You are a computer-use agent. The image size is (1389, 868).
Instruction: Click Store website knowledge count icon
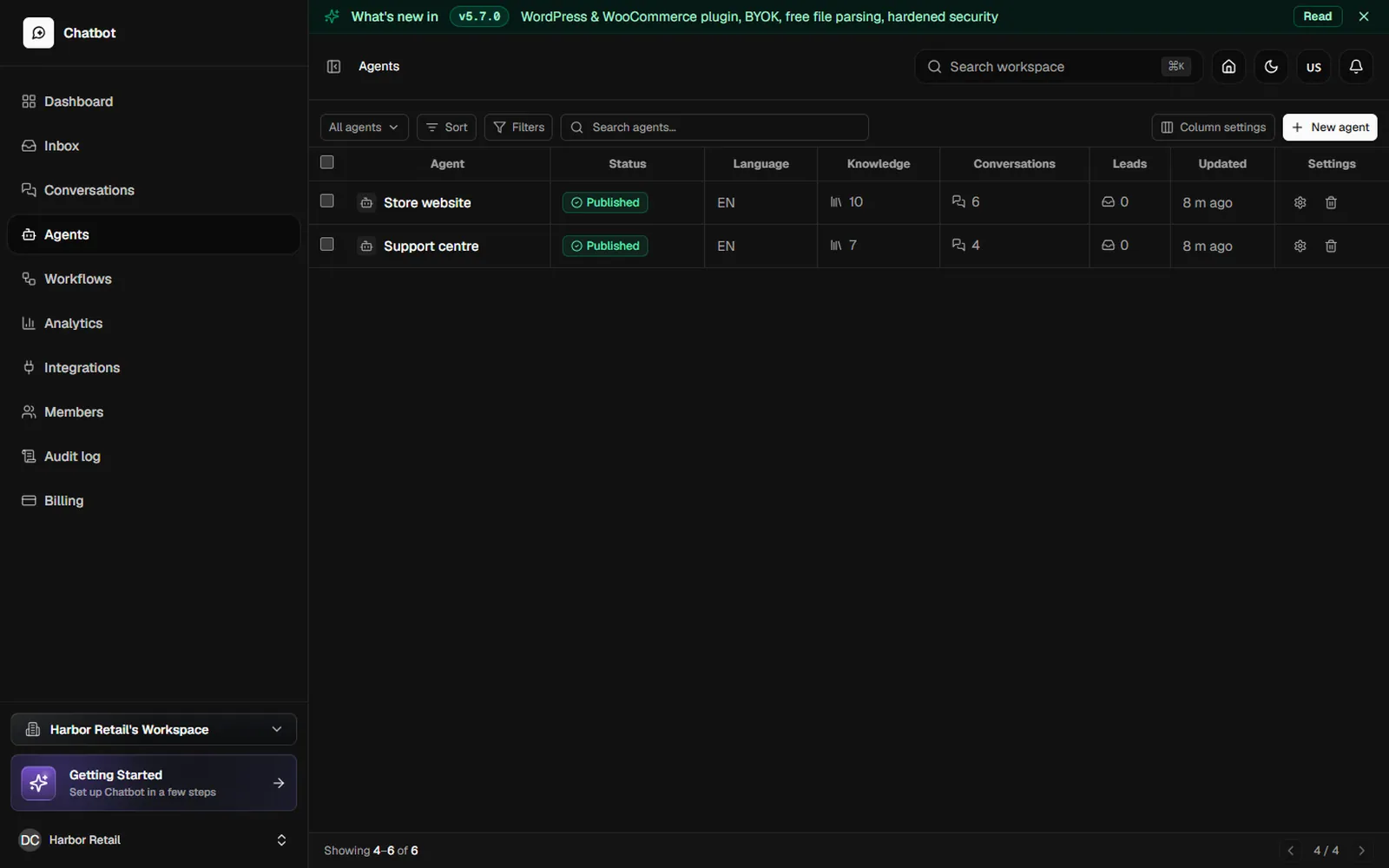coord(836,202)
